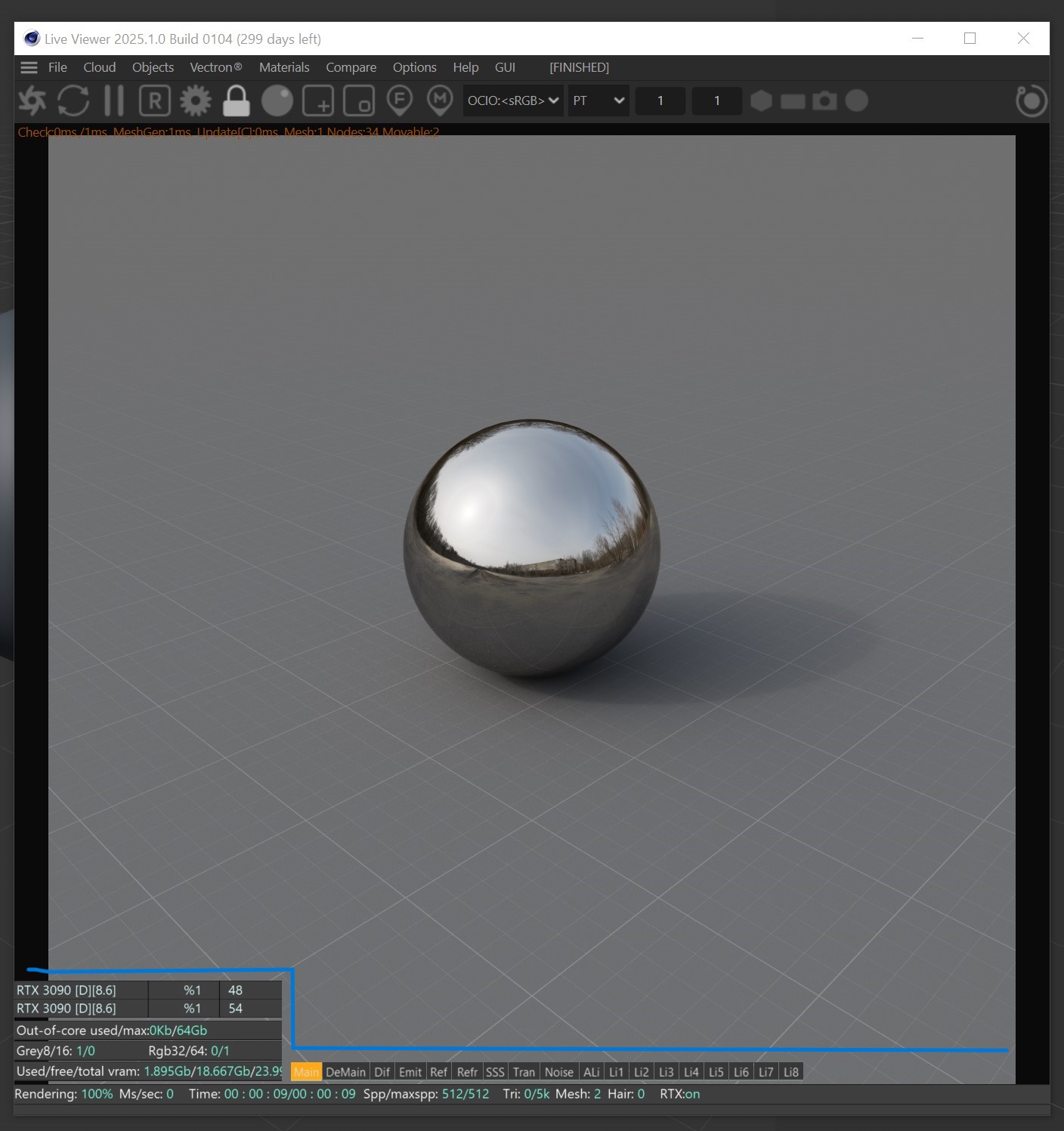The image size is (1064, 1131).
Task: Select the Ref pass tab
Action: click(438, 1072)
